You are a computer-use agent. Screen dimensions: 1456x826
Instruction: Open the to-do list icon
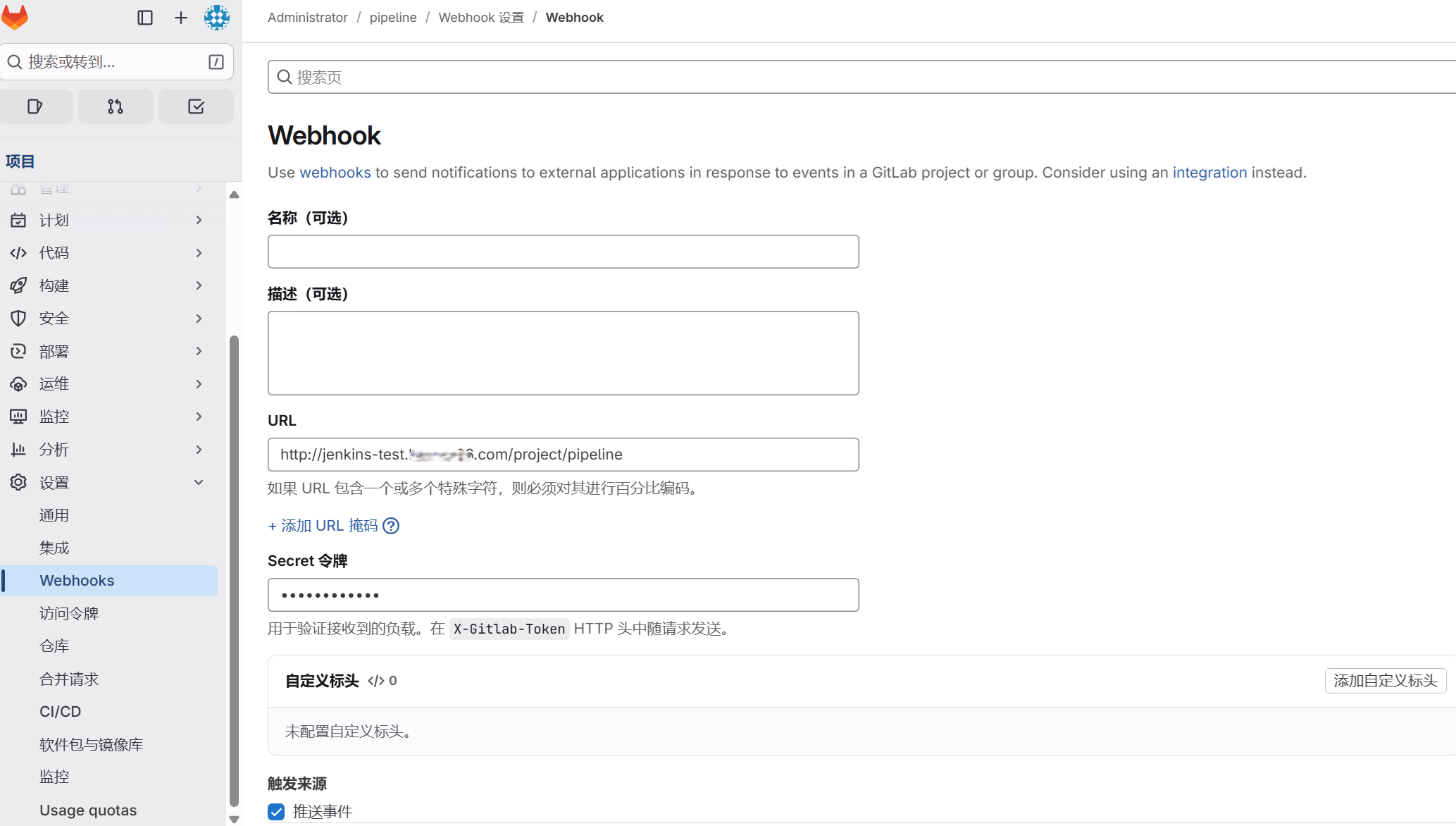tap(196, 106)
